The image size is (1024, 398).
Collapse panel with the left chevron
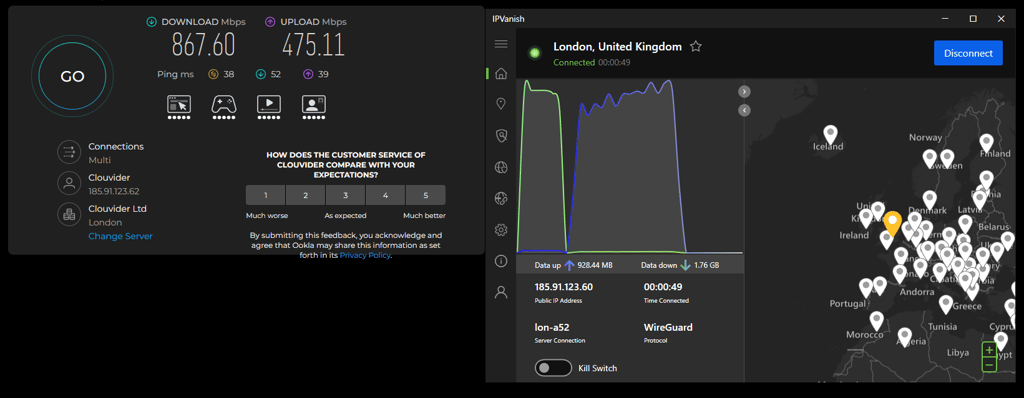[744, 110]
